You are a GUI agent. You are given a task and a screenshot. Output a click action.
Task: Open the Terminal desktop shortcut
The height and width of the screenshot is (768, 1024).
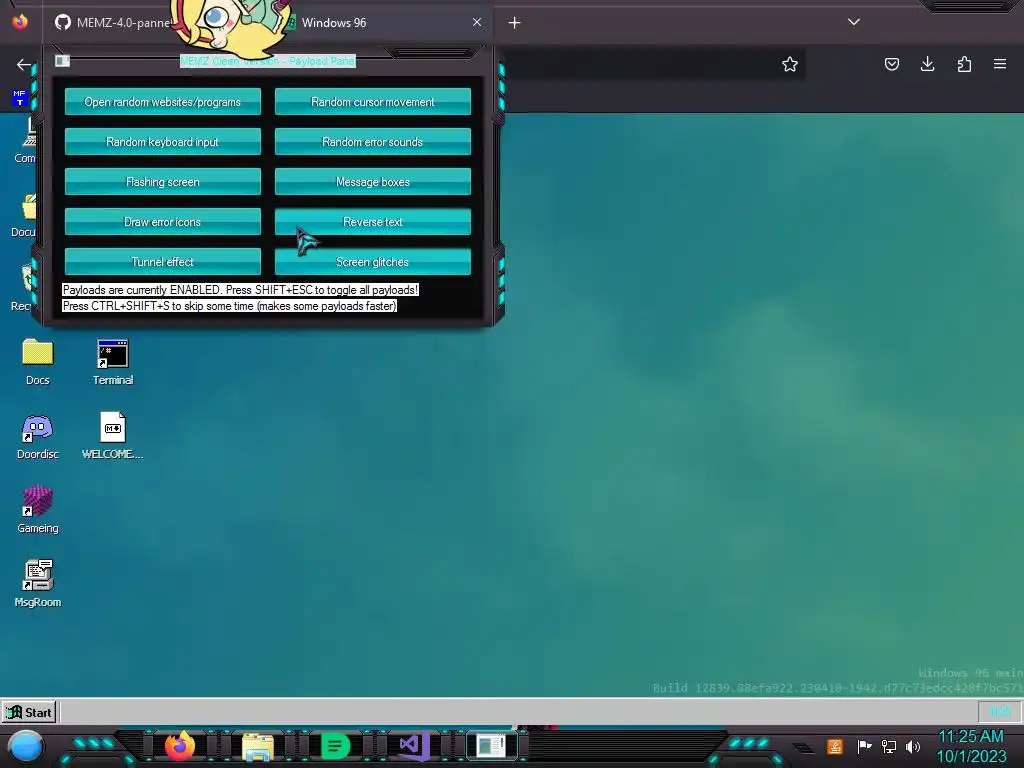112,362
